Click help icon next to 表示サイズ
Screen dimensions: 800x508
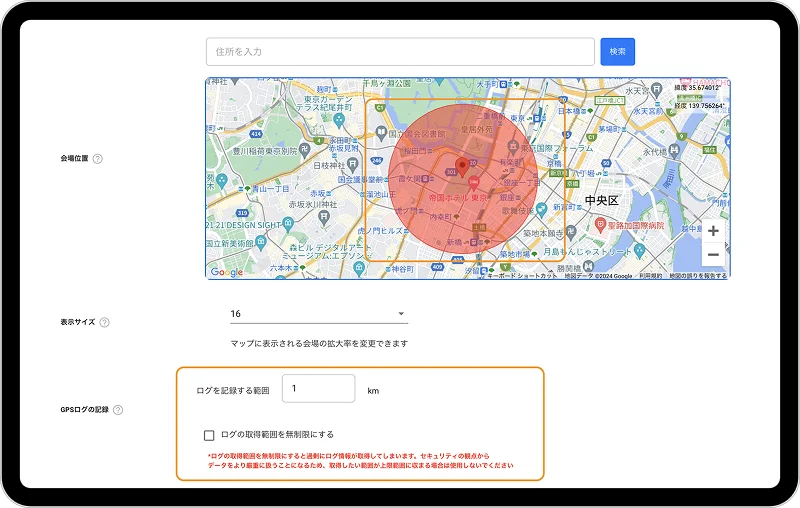(x=104, y=322)
